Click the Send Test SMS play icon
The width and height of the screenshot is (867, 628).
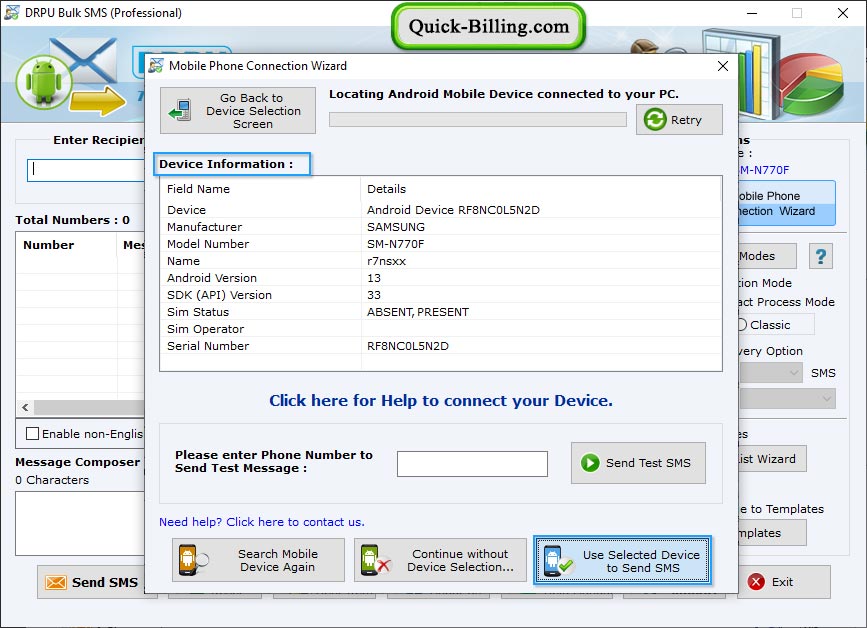pyautogui.click(x=590, y=463)
